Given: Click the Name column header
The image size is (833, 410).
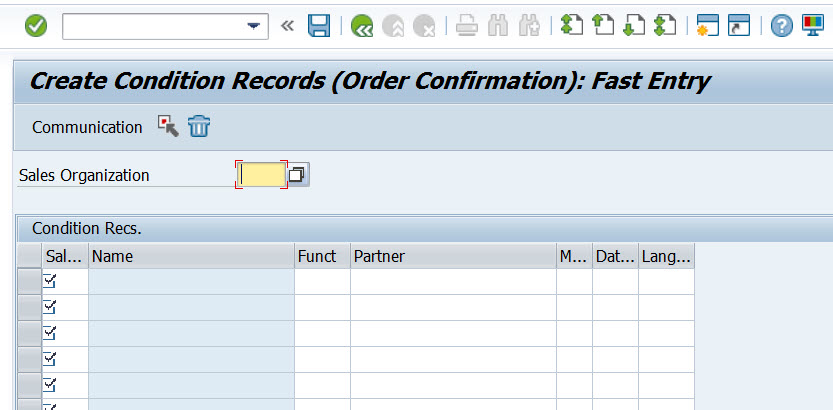Looking at the screenshot, I should 191,256.
